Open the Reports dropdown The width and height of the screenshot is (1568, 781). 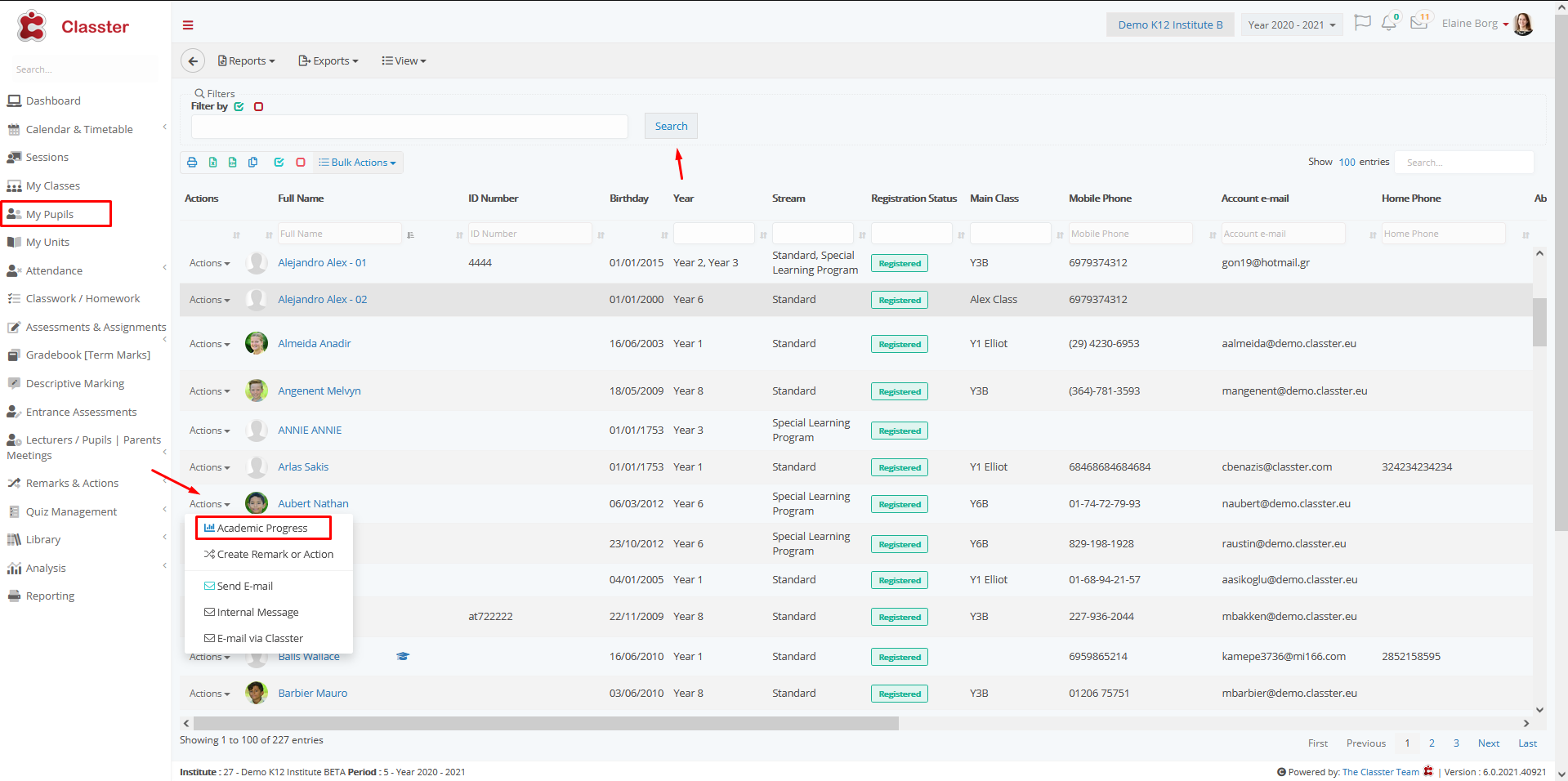pos(246,60)
